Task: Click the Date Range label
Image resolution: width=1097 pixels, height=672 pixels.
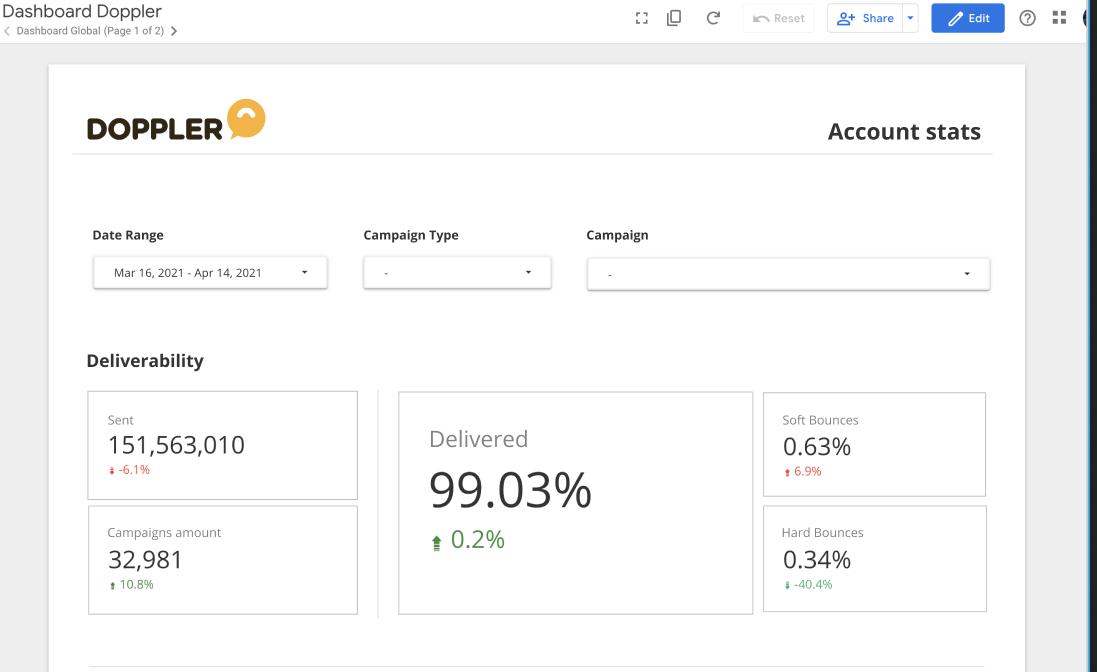Action: (128, 235)
